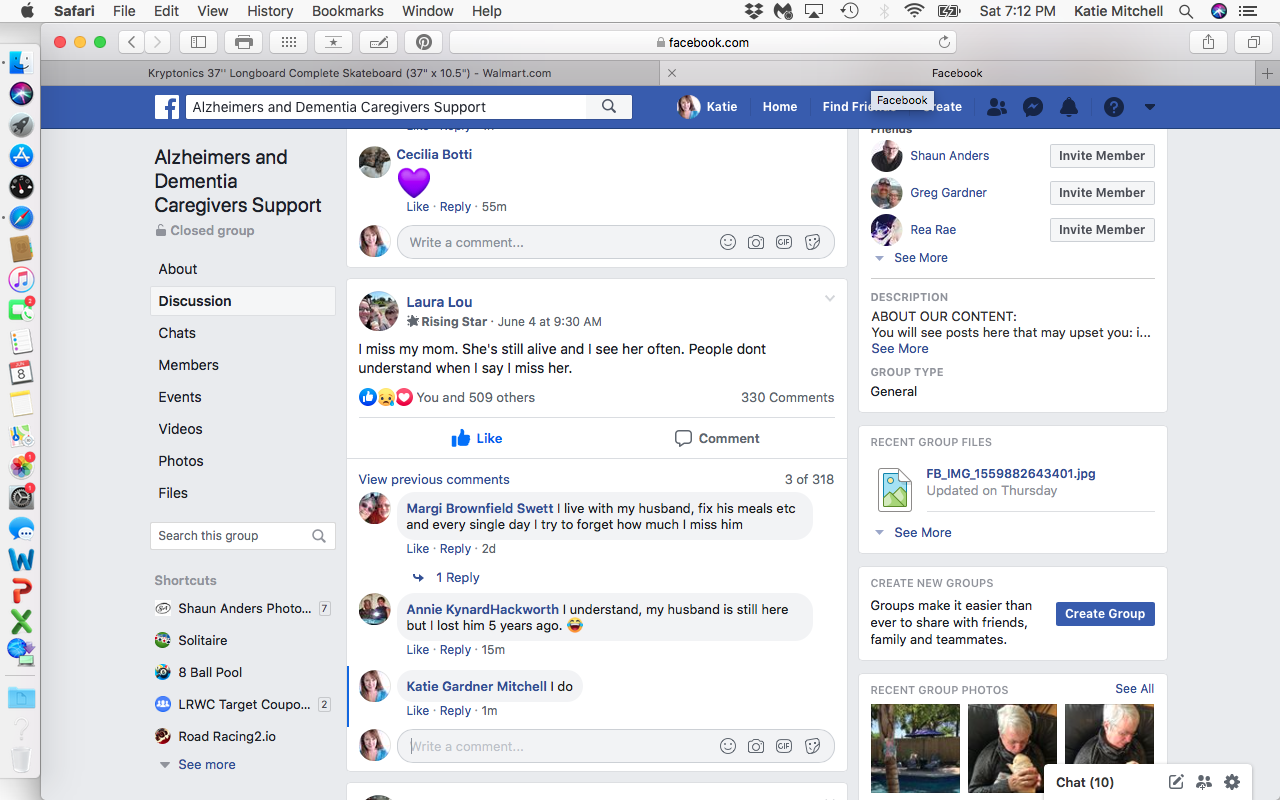The height and width of the screenshot is (800, 1280).
Task: Open the notifications bell icon
Action: 1069,107
